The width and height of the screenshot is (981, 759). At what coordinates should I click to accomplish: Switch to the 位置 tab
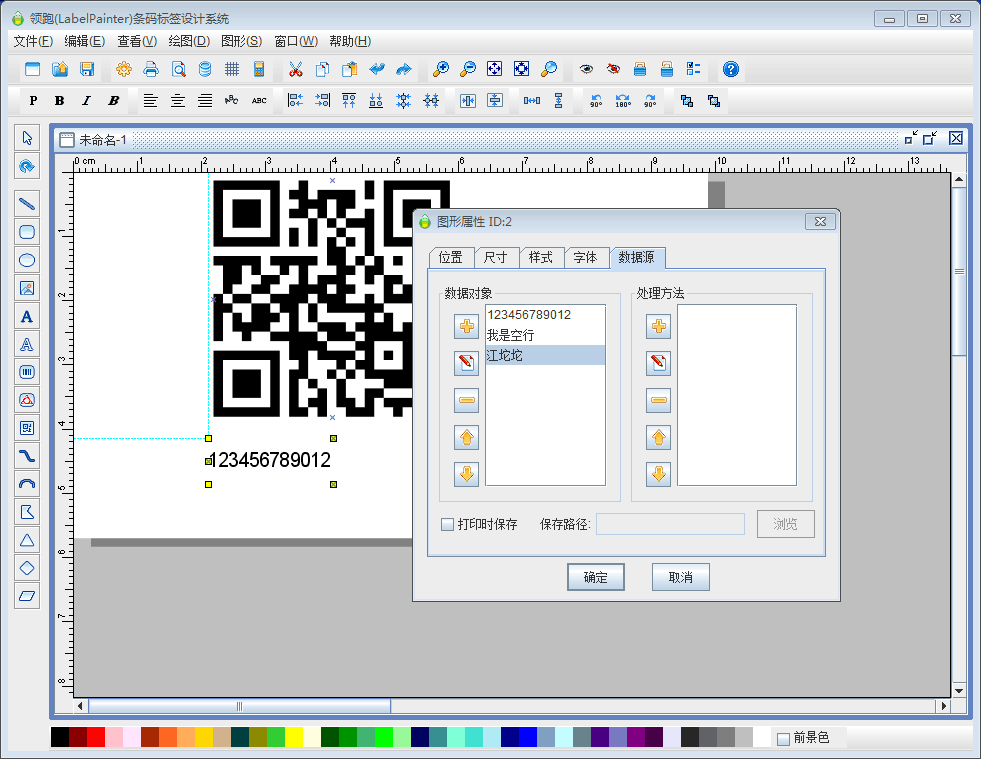450,258
